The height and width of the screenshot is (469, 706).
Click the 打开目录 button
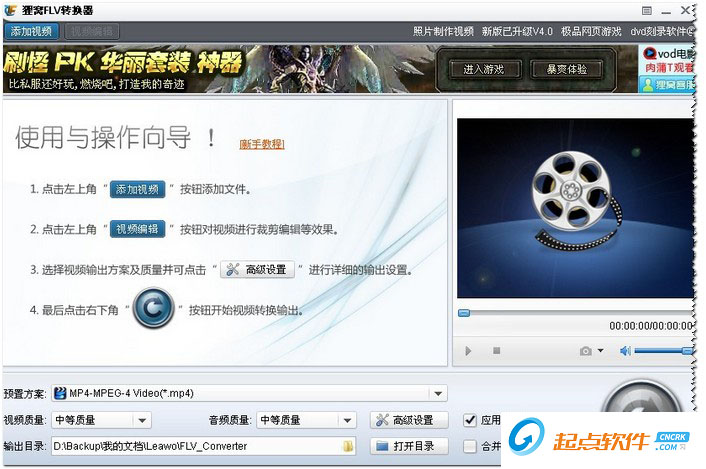[x=409, y=446]
